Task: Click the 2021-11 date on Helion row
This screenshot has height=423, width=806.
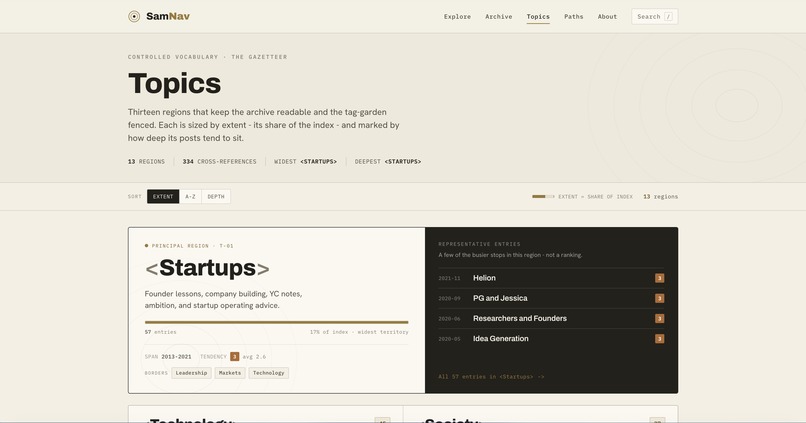Action: 449,278
